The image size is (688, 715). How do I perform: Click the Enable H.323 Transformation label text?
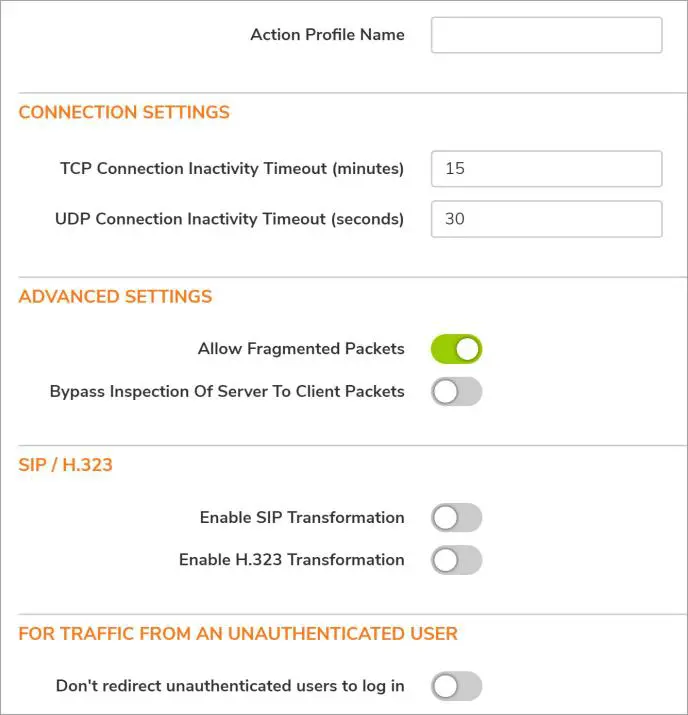(x=292, y=560)
